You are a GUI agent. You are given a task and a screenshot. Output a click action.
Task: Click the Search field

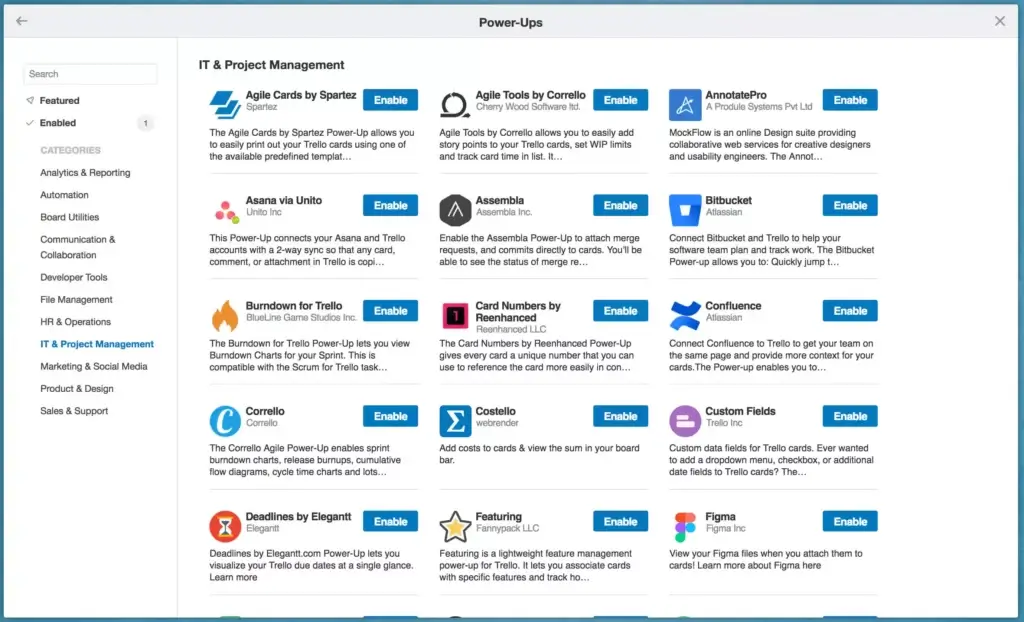click(x=90, y=74)
